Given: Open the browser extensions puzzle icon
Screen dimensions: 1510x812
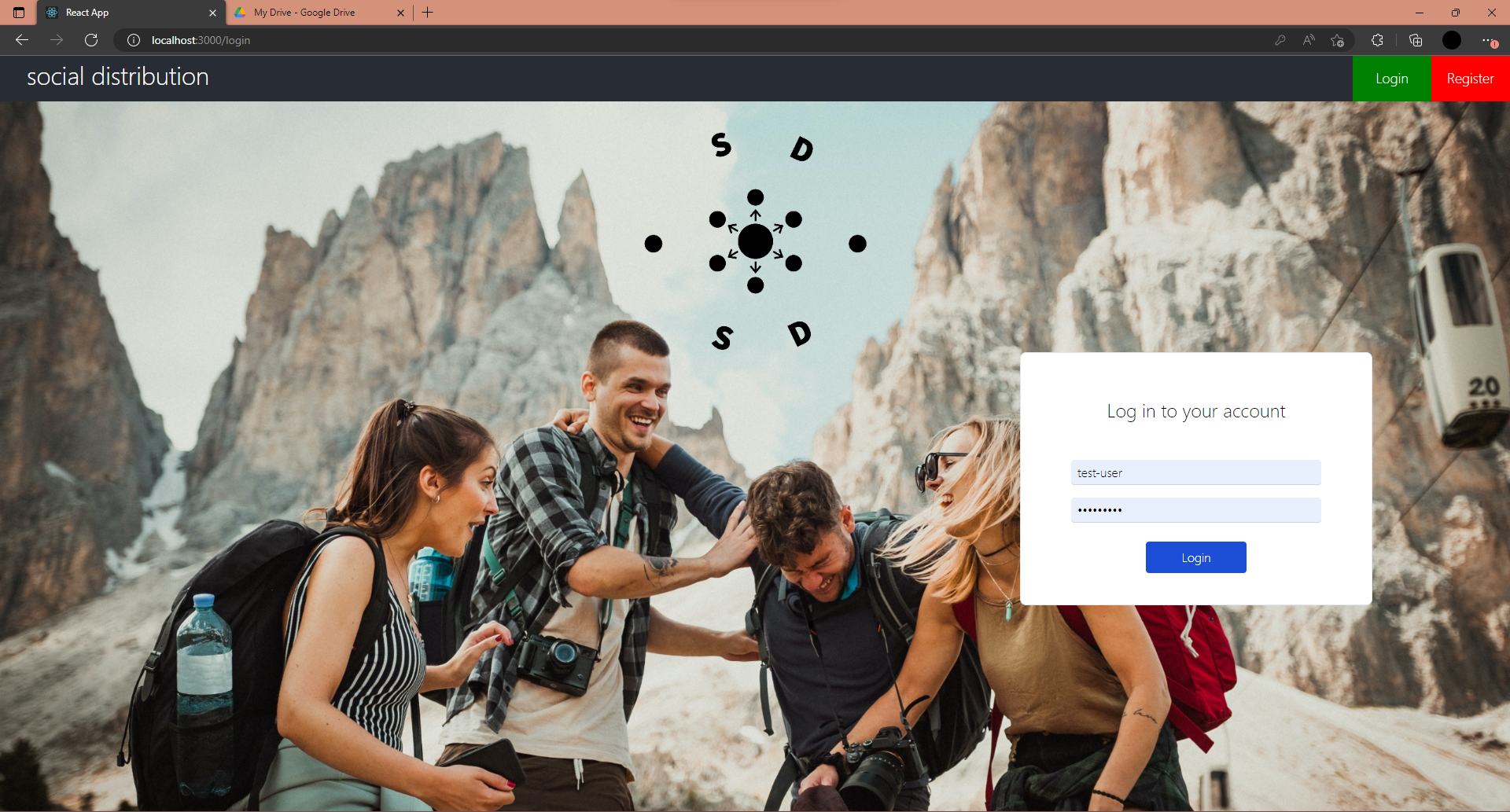Looking at the screenshot, I should pos(1377,40).
